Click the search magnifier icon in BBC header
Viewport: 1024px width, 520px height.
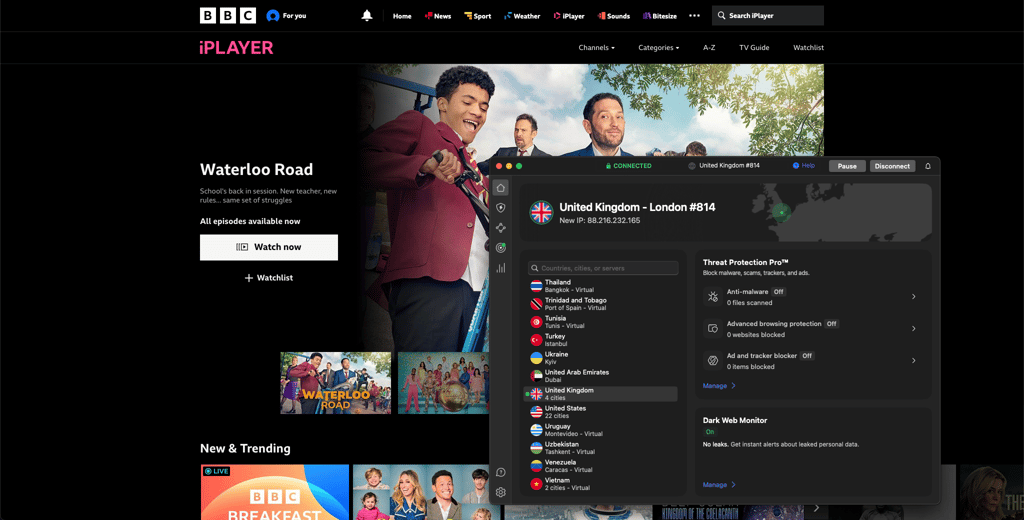(722, 16)
